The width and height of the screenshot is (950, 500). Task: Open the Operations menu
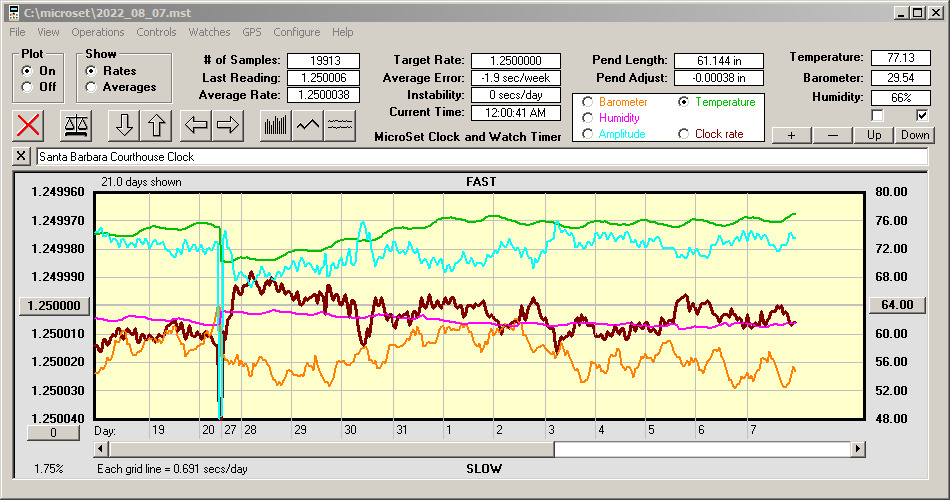click(98, 32)
